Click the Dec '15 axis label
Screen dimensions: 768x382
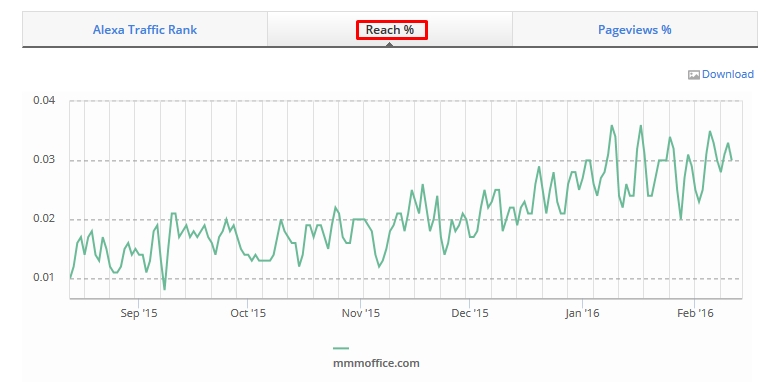[470, 313]
